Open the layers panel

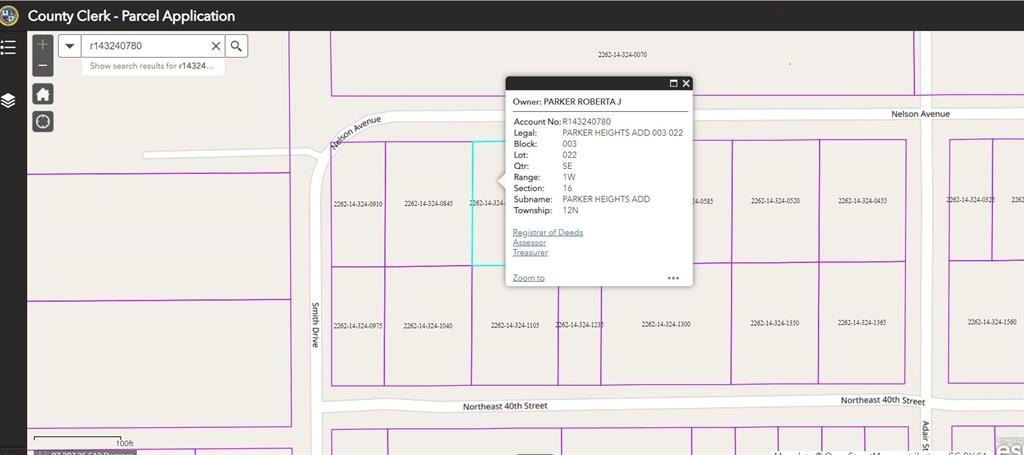[9, 100]
